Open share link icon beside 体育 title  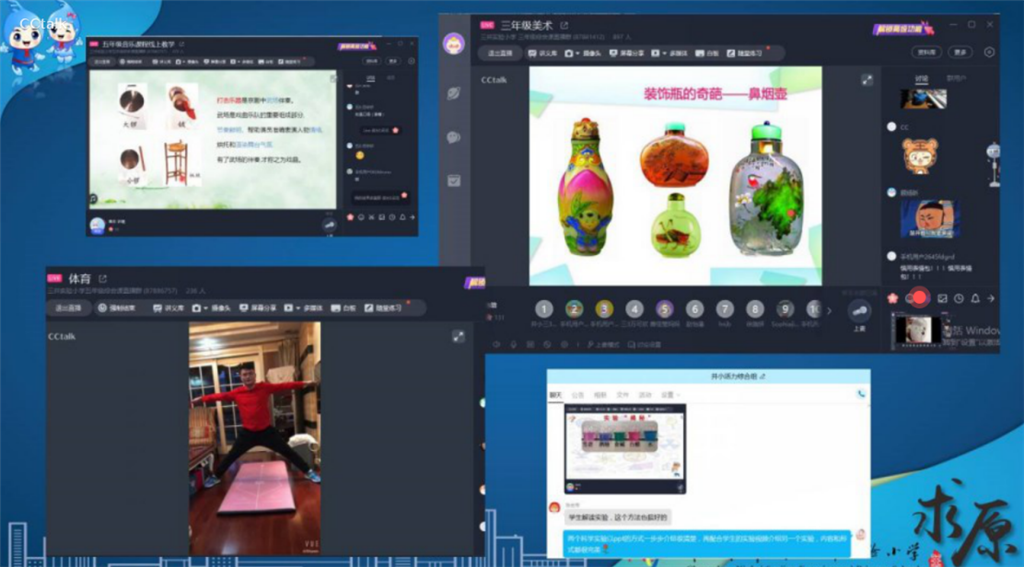click(103, 279)
